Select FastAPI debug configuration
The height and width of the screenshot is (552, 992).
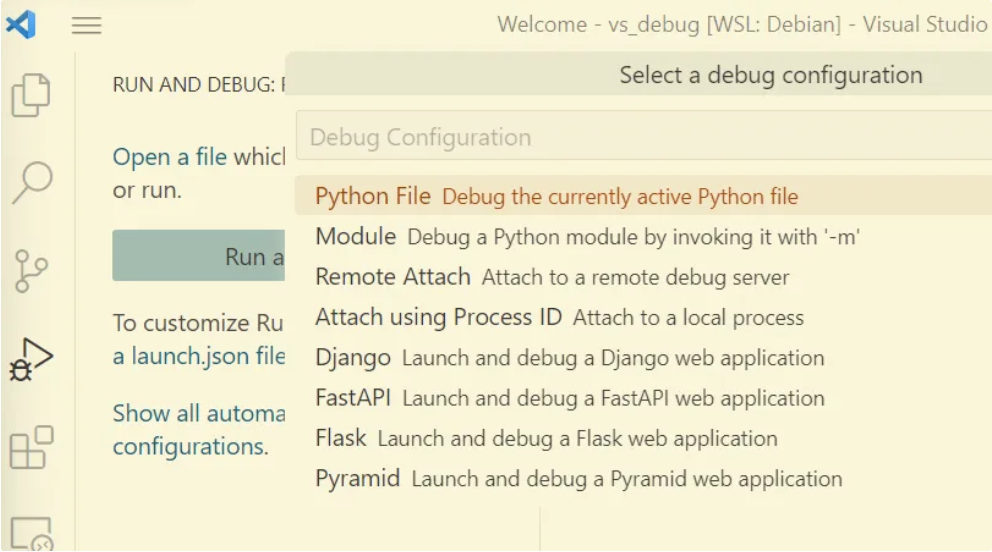[x=643, y=398]
